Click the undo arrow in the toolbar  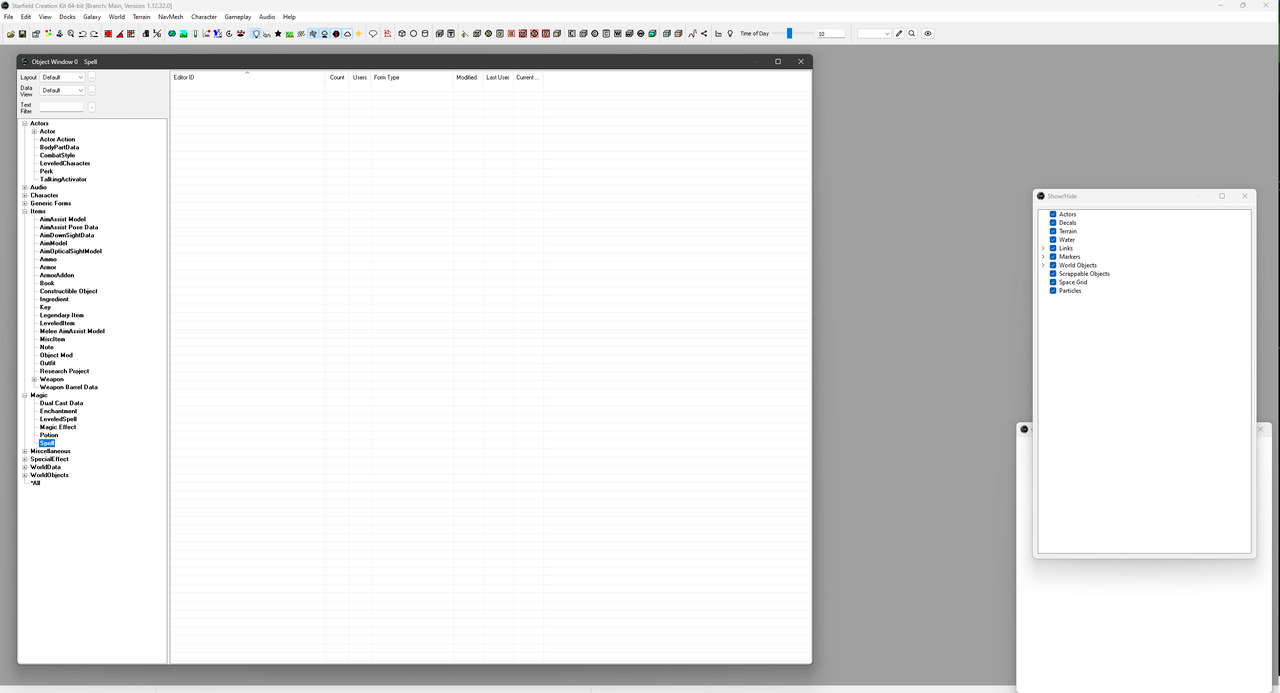83,34
